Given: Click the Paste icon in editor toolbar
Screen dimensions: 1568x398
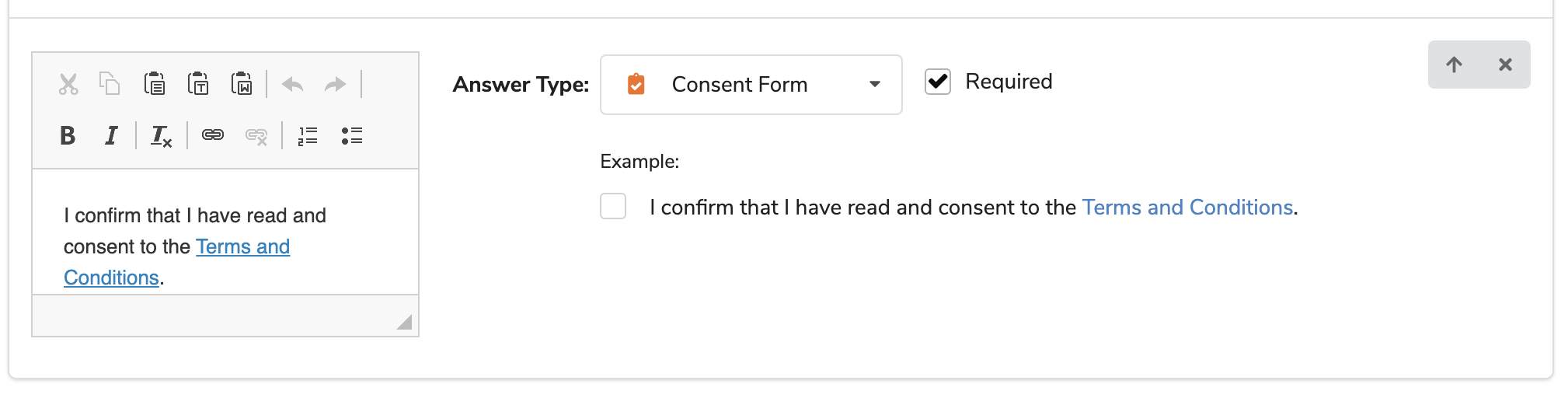Looking at the screenshot, I should click(x=155, y=84).
